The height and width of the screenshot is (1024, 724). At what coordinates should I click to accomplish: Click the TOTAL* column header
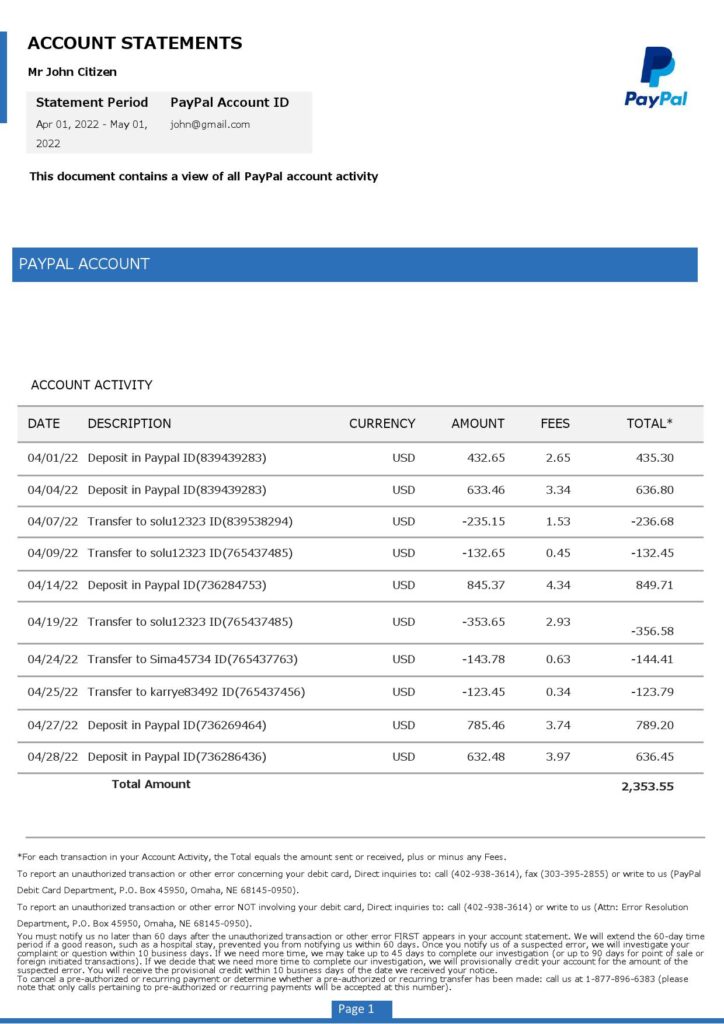point(649,424)
